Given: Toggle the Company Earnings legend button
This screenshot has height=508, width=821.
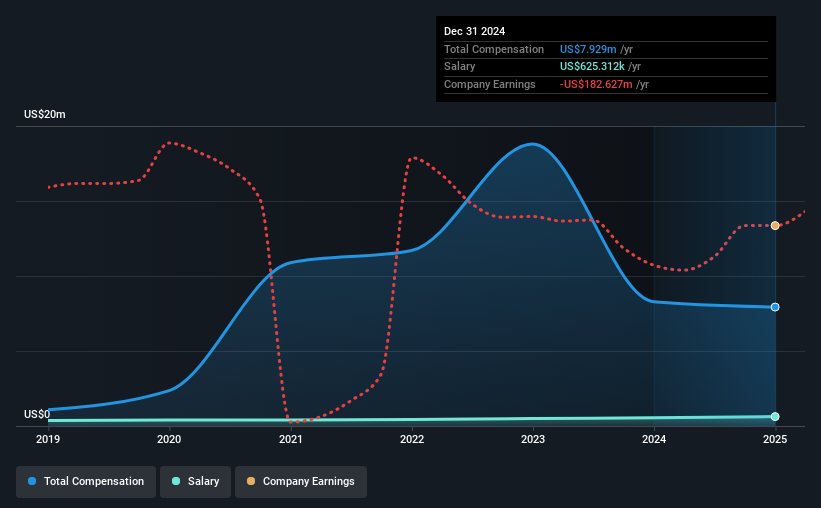Looking at the screenshot, I should coord(301,481).
